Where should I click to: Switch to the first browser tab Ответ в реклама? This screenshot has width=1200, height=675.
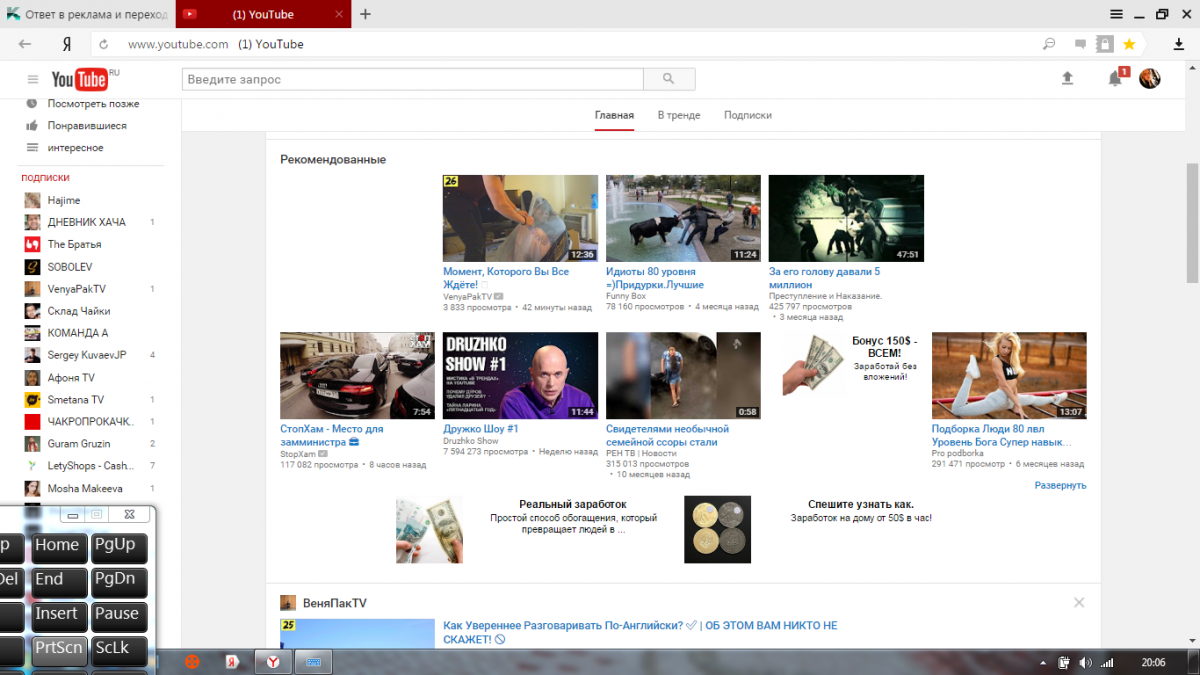tap(88, 14)
